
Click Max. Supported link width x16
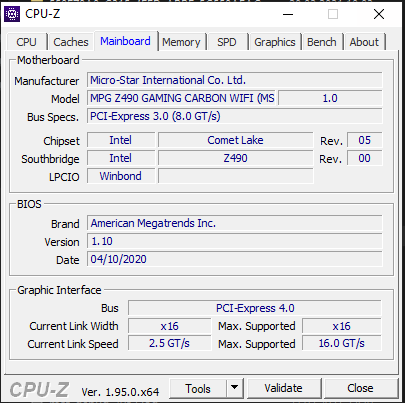click(342, 326)
